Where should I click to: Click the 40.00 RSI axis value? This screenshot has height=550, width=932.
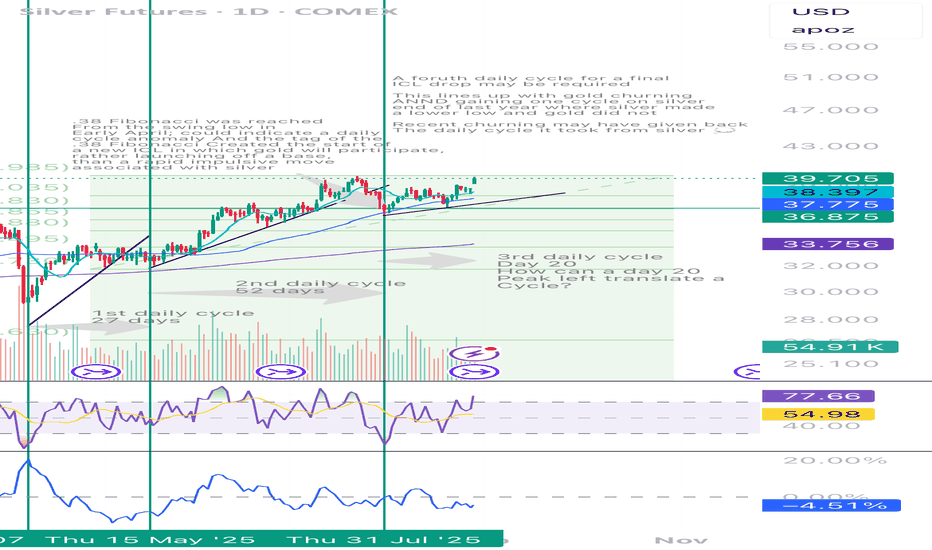pyautogui.click(x=822, y=426)
